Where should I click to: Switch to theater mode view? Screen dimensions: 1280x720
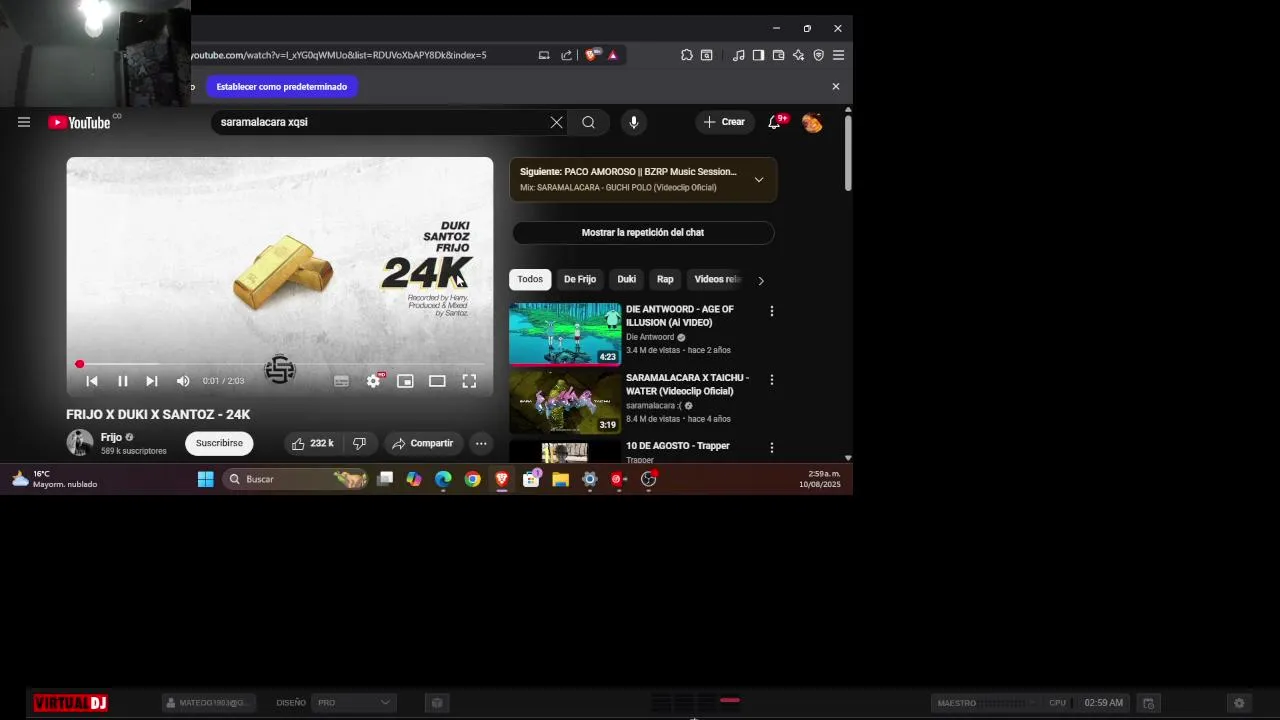pos(437,381)
